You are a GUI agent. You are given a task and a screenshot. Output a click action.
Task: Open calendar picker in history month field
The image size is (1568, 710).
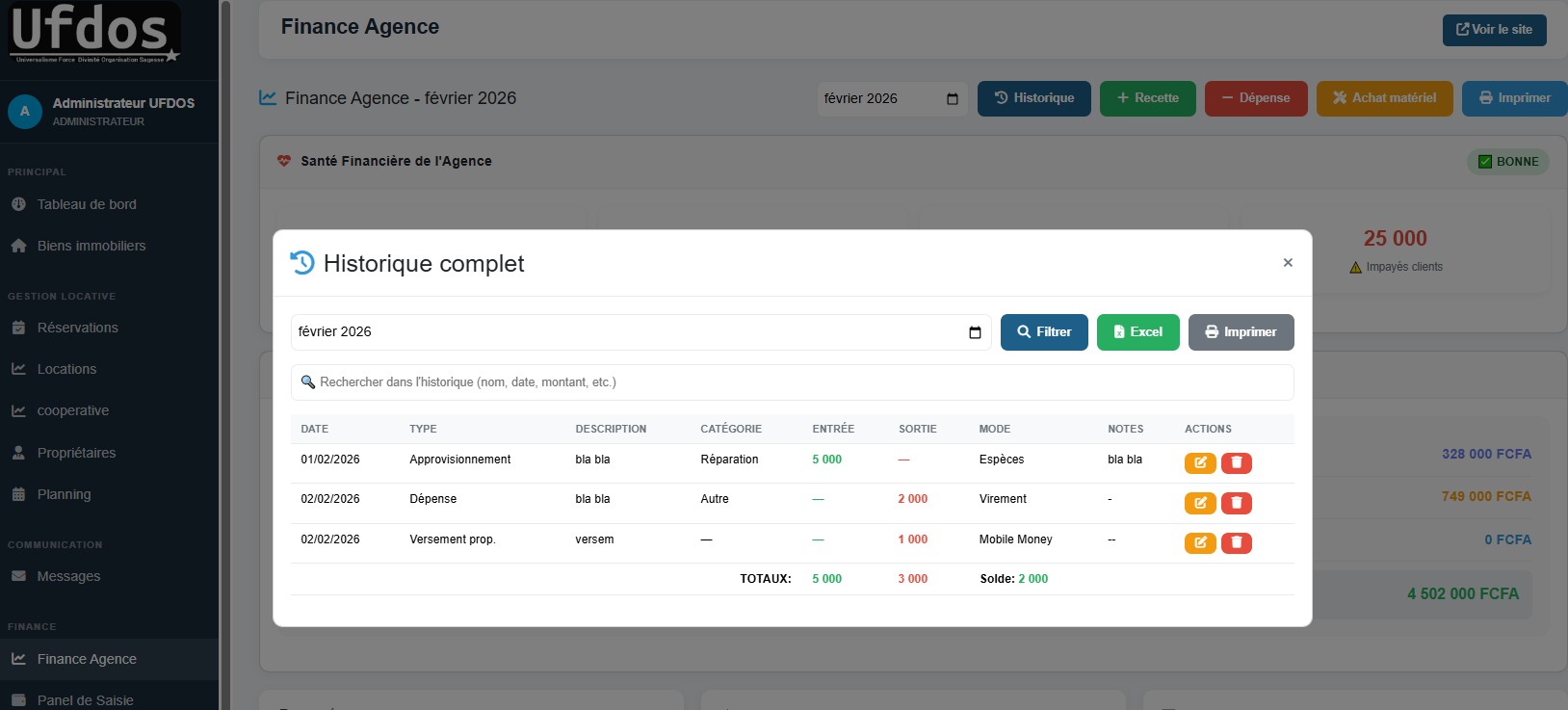975,332
